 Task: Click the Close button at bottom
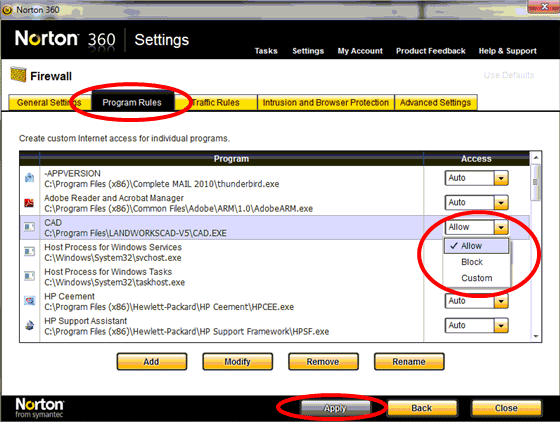coord(506,408)
